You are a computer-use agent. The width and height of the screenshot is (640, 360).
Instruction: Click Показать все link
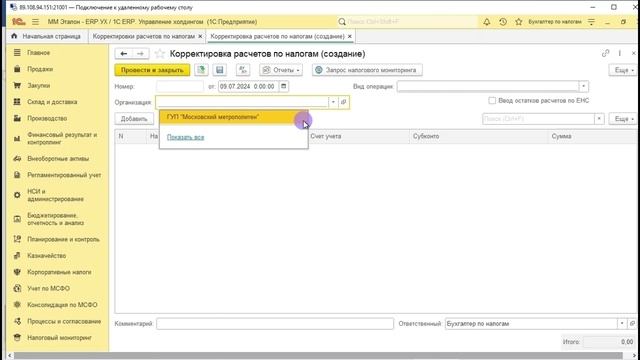point(185,137)
